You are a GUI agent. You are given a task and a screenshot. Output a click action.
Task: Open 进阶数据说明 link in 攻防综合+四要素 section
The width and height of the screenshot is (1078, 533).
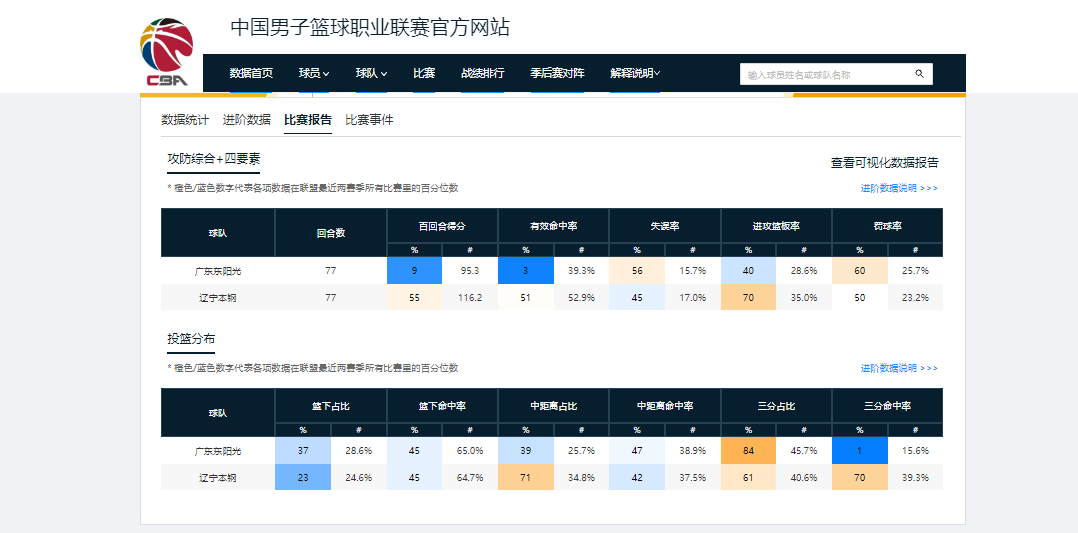[899, 188]
